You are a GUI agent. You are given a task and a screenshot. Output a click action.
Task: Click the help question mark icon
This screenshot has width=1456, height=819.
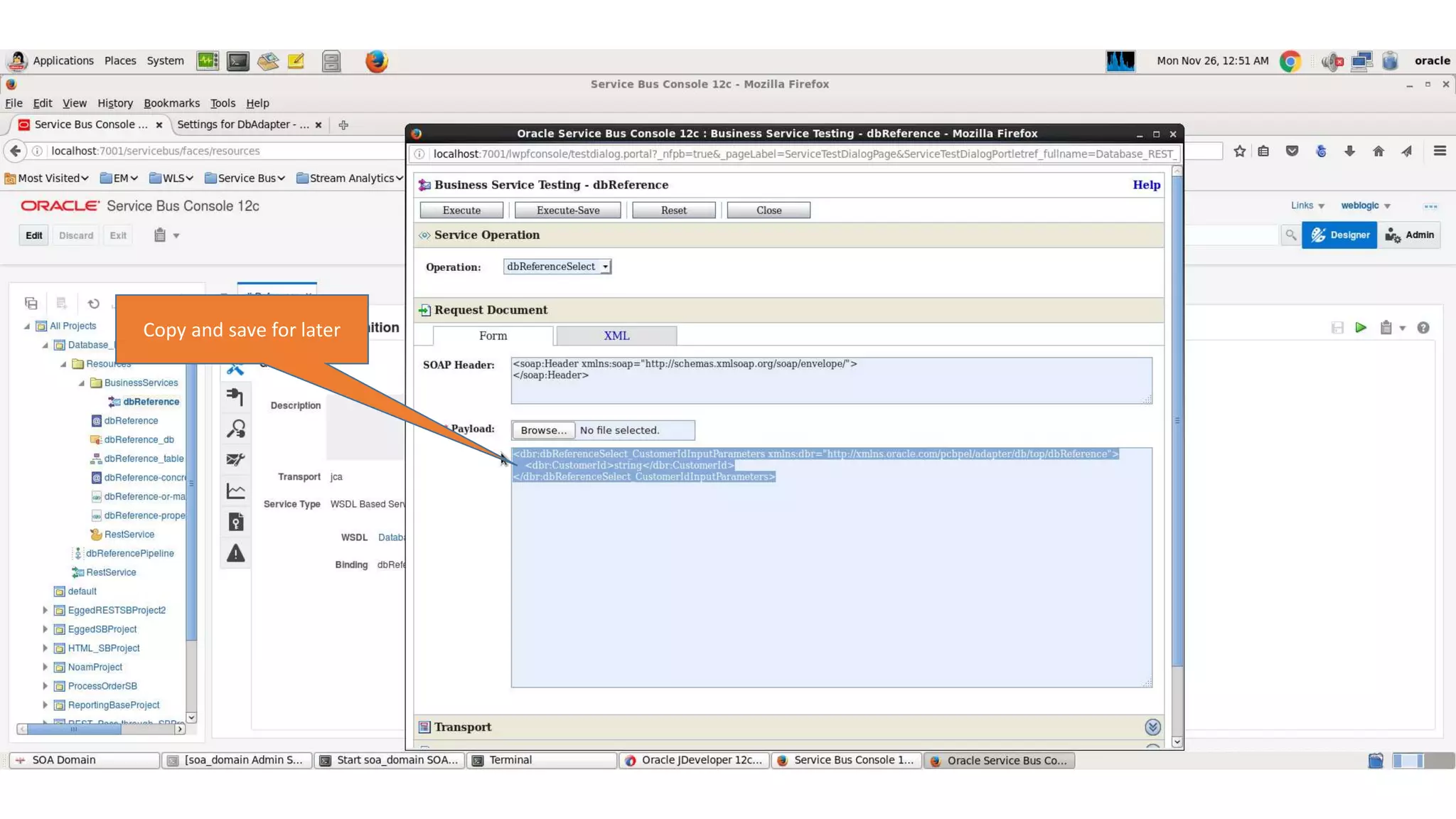point(1423,328)
